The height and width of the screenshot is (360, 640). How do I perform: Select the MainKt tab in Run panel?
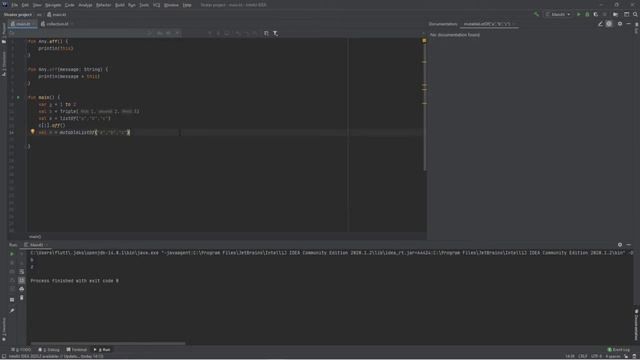36,245
